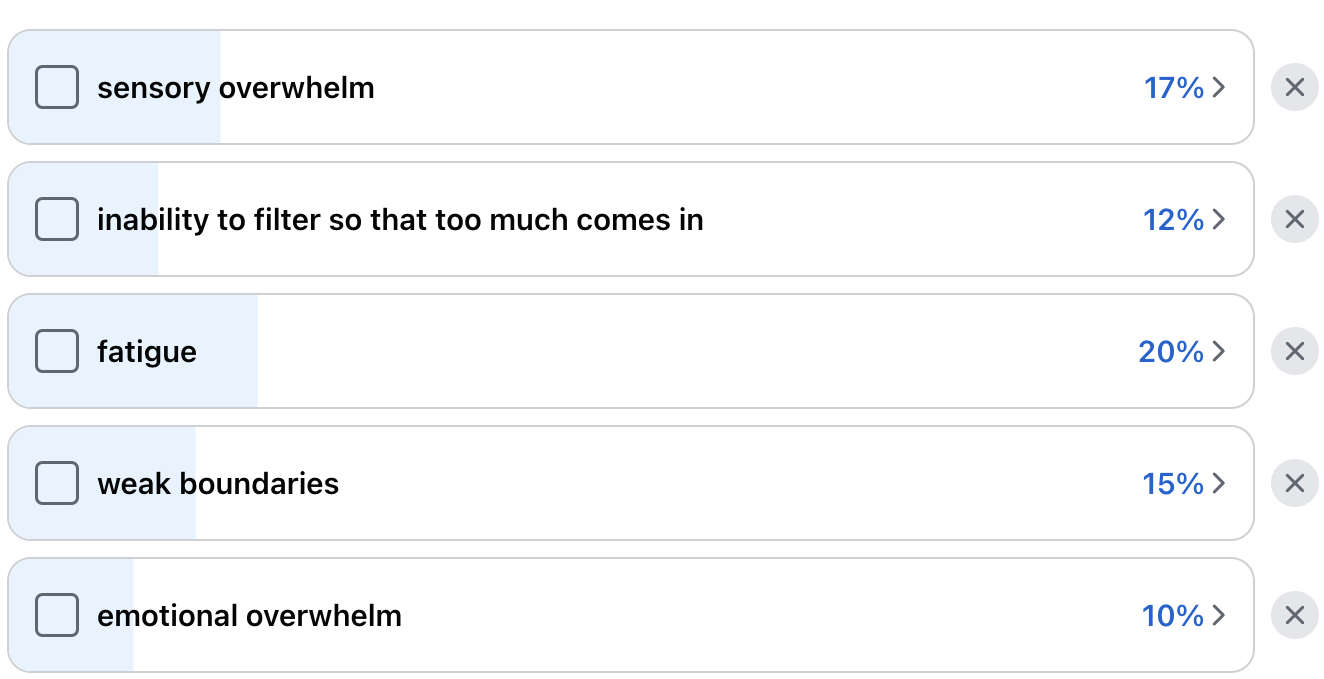View voters for 17% result
The height and width of the screenshot is (679, 1324).
pyautogui.click(x=1173, y=88)
